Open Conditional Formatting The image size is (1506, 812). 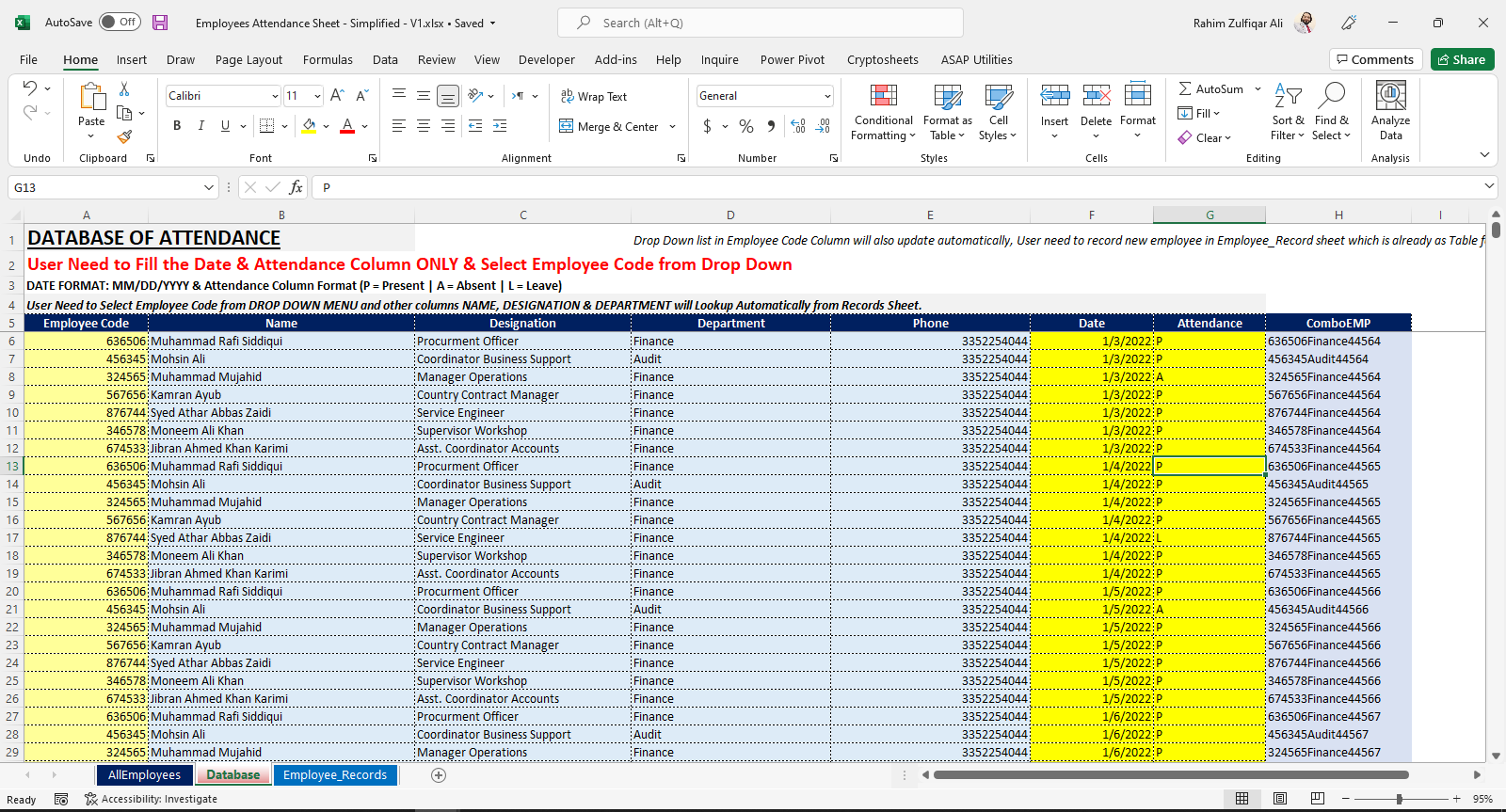click(883, 112)
